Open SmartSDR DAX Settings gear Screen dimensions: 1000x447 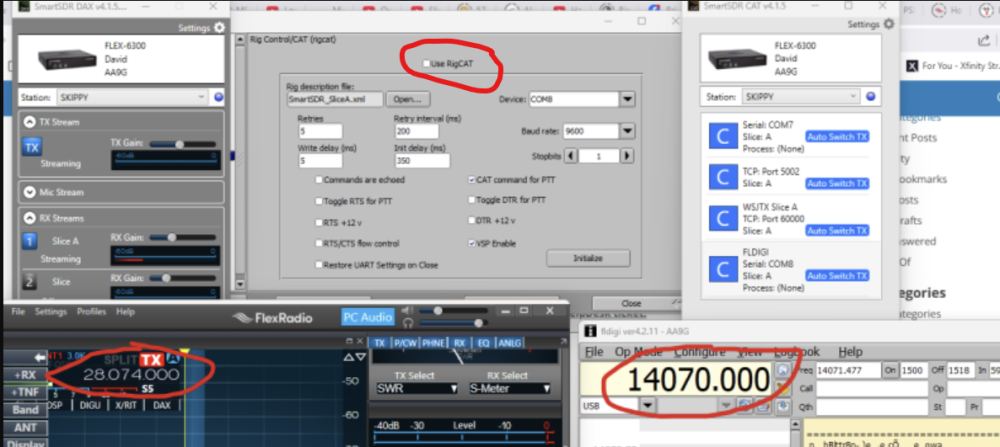219,27
